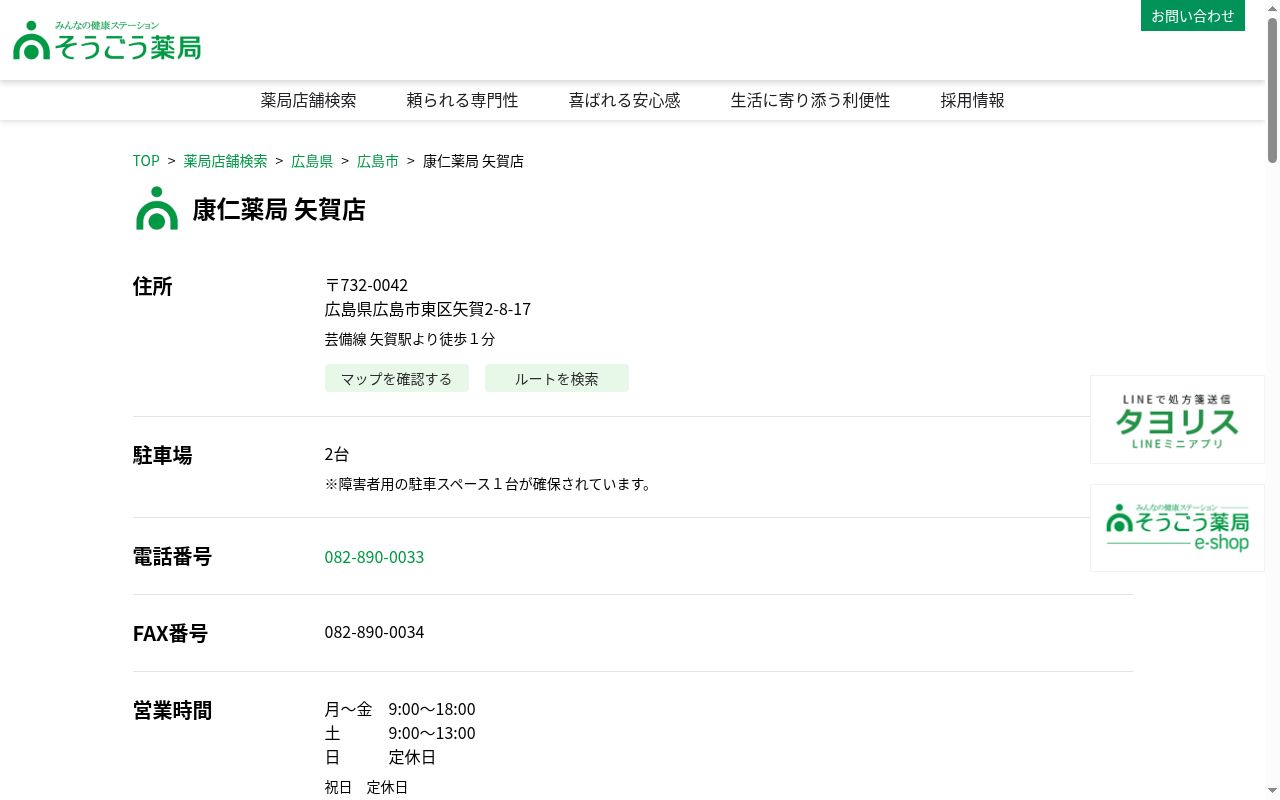Screen dimensions: 1280x800
Task: Select 頼られる専門性 in navigation
Action: (462, 100)
